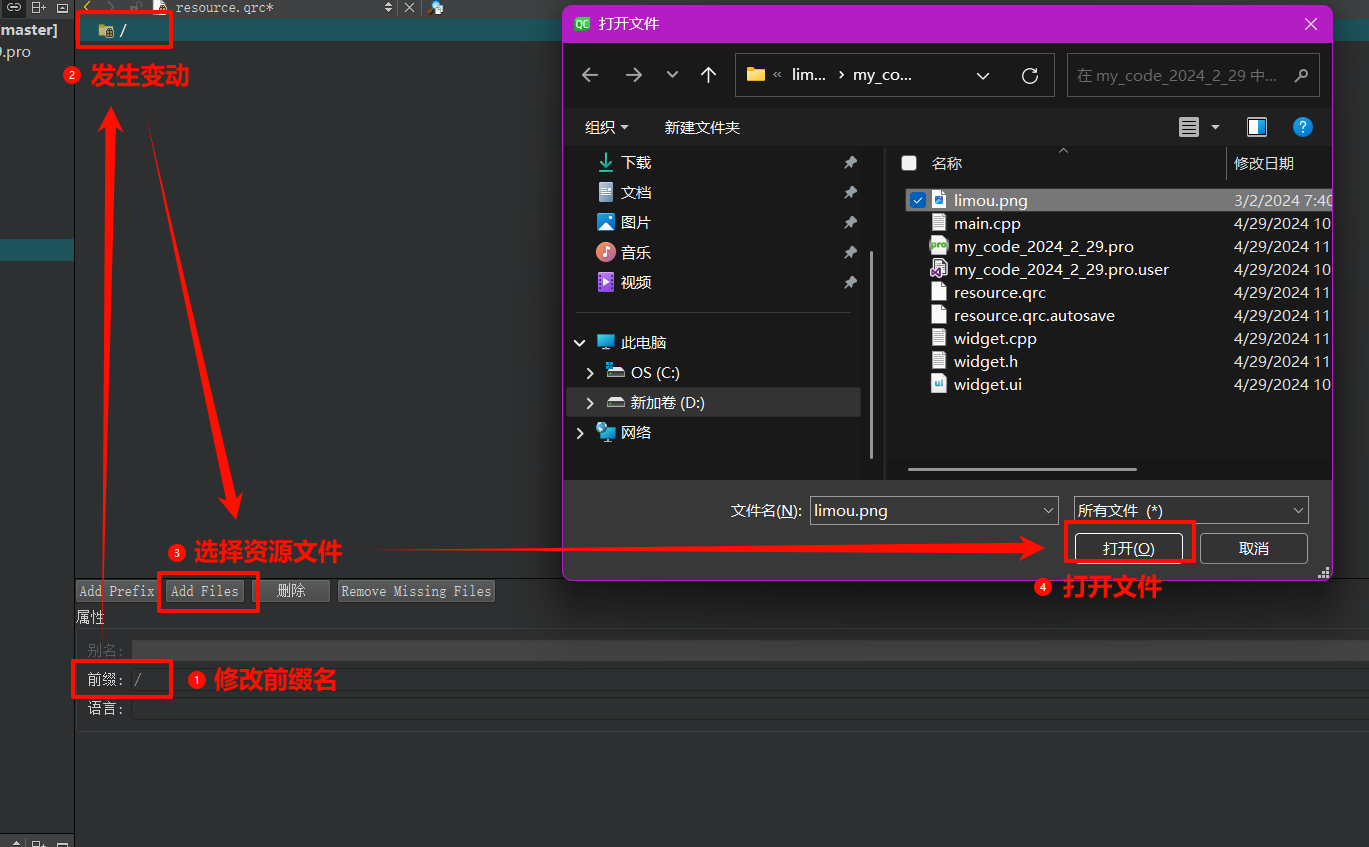Pin toggle next to 下载 folder
Screen dimensions: 1369x847
click(850, 162)
